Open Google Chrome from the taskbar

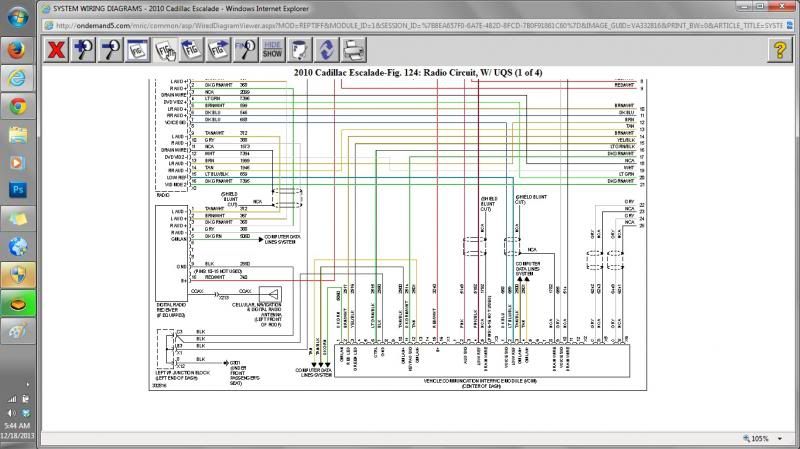pyautogui.click(x=17, y=106)
